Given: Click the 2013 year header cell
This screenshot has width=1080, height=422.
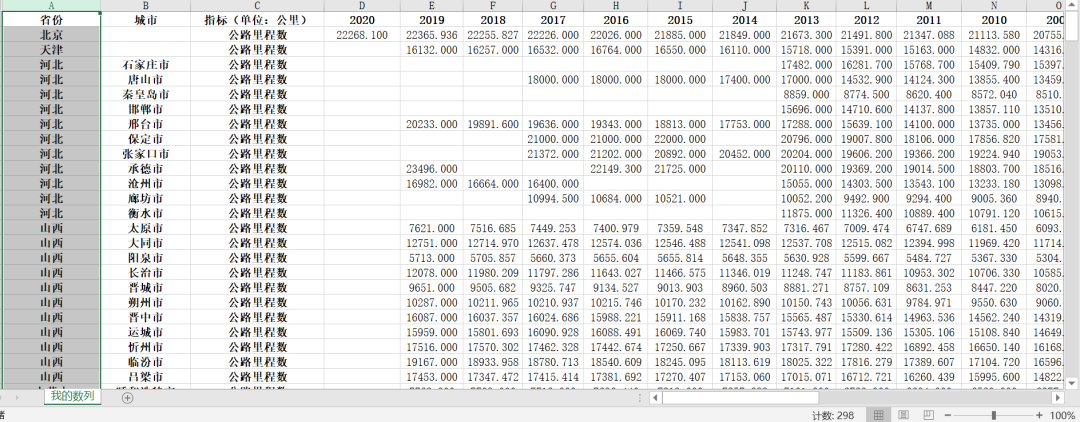Looking at the screenshot, I should click(x=806, y=20).
